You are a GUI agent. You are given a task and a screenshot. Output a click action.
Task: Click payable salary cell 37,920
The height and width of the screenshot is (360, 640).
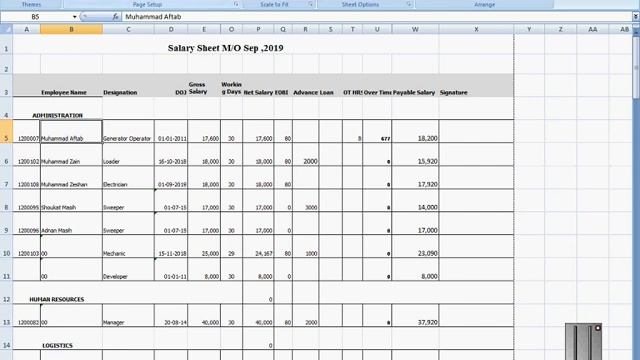[x=415, y=316]
